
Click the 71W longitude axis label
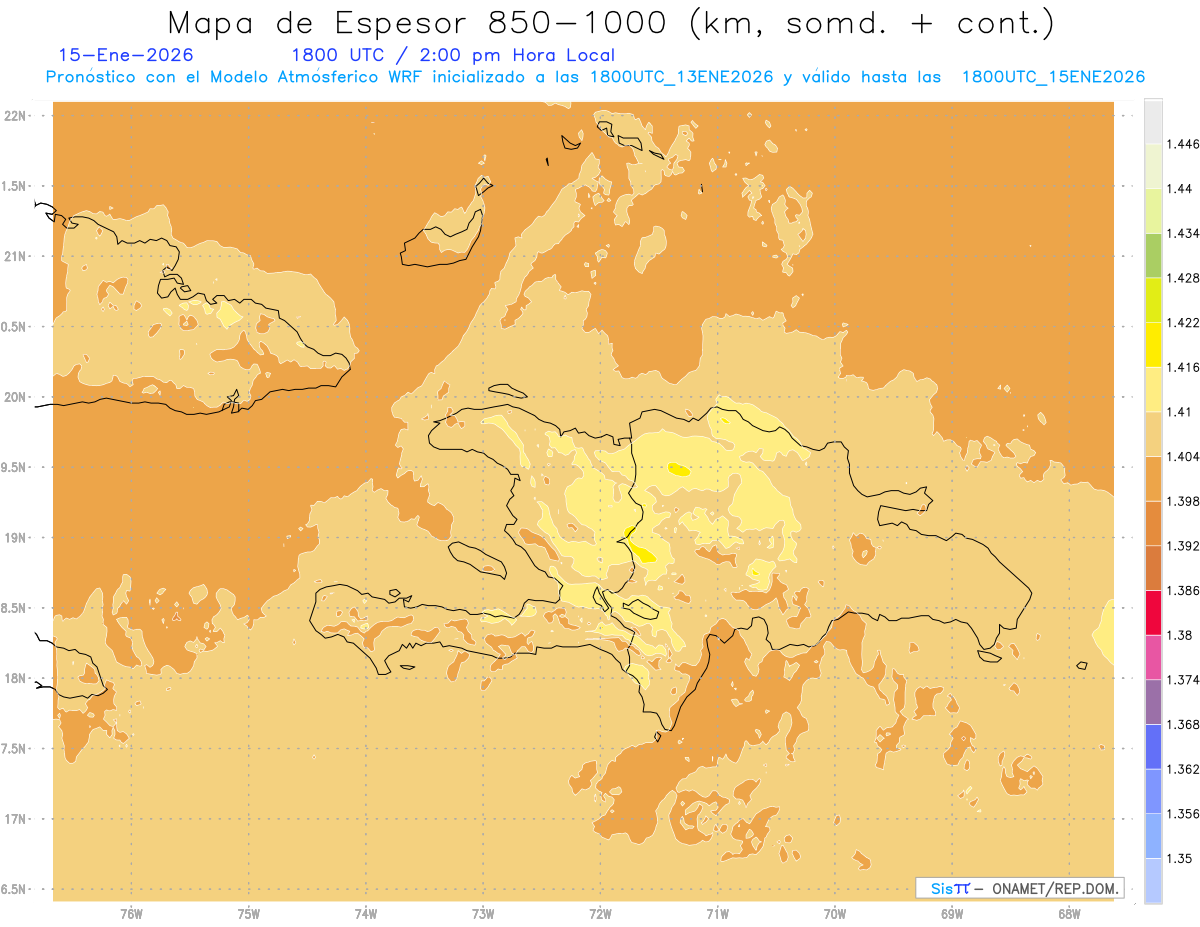(x=717, y=913)
